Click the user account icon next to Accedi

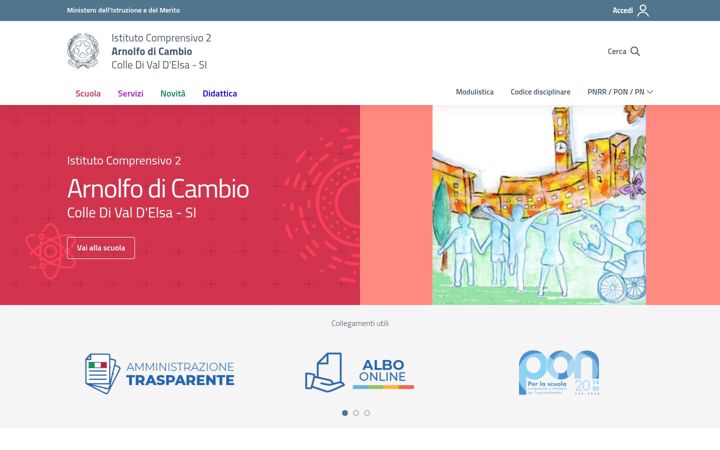(x=643, y=10)
